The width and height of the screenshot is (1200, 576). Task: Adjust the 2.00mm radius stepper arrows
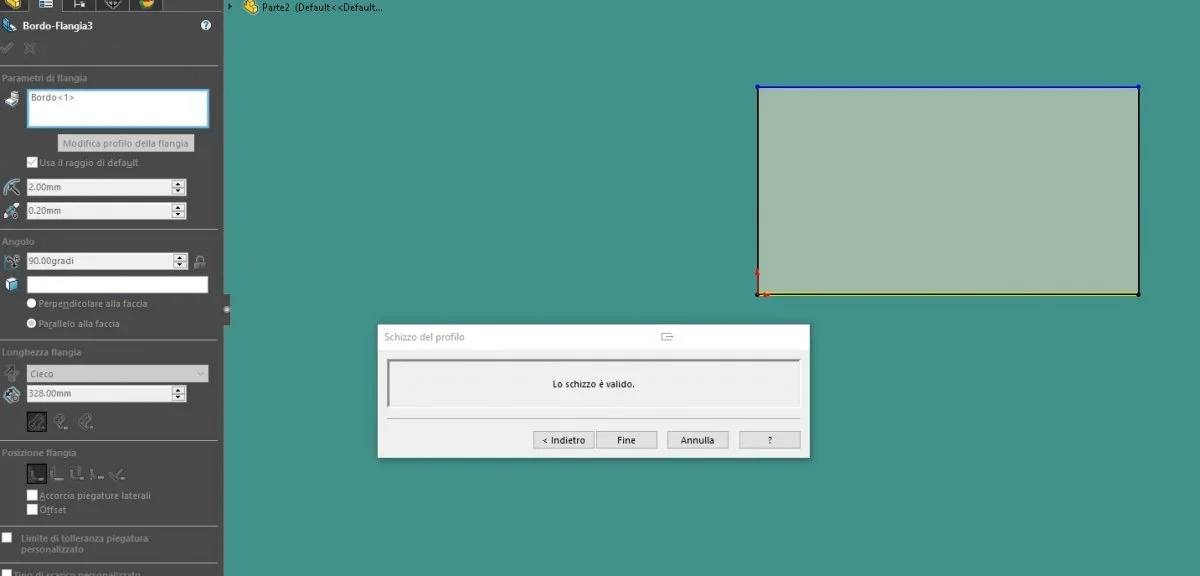179,187
